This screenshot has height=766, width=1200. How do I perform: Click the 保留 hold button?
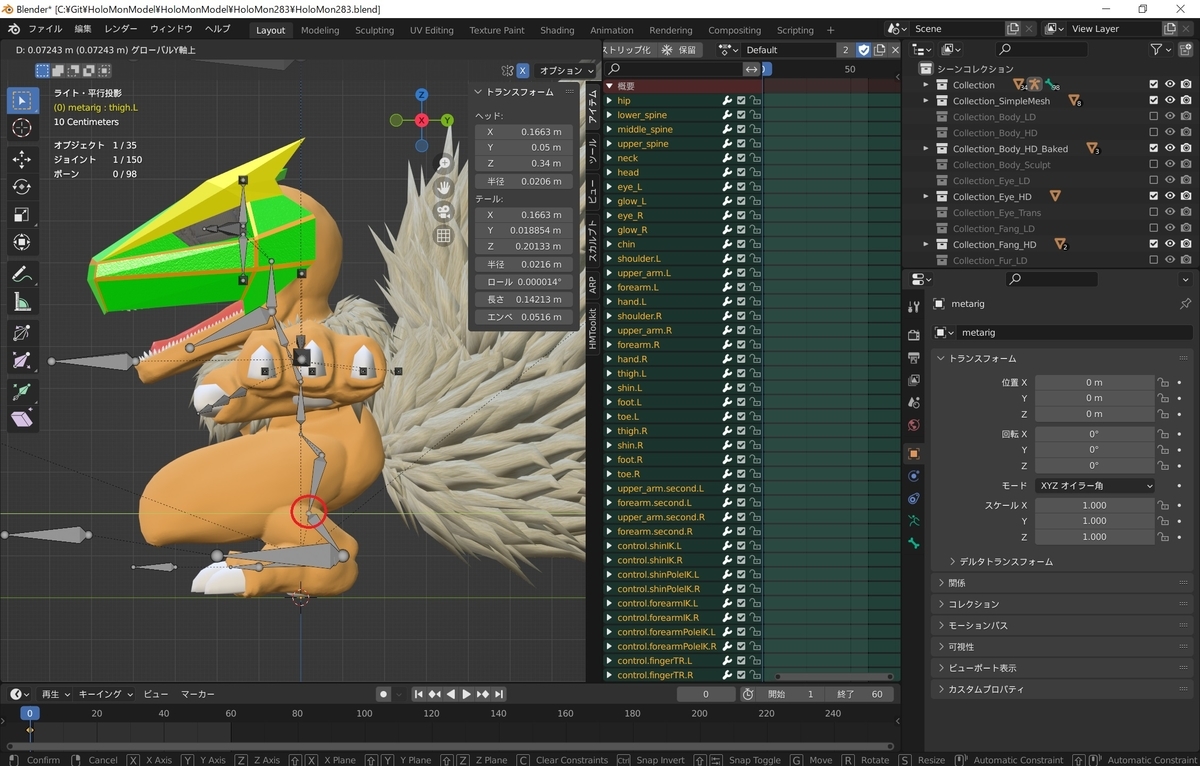(679, 50)
